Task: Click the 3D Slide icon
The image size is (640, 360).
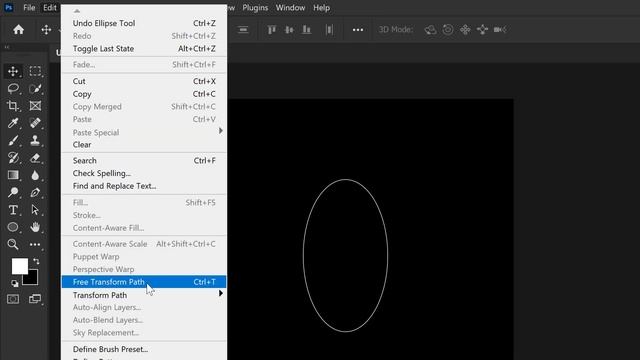Action: (482, 29)
